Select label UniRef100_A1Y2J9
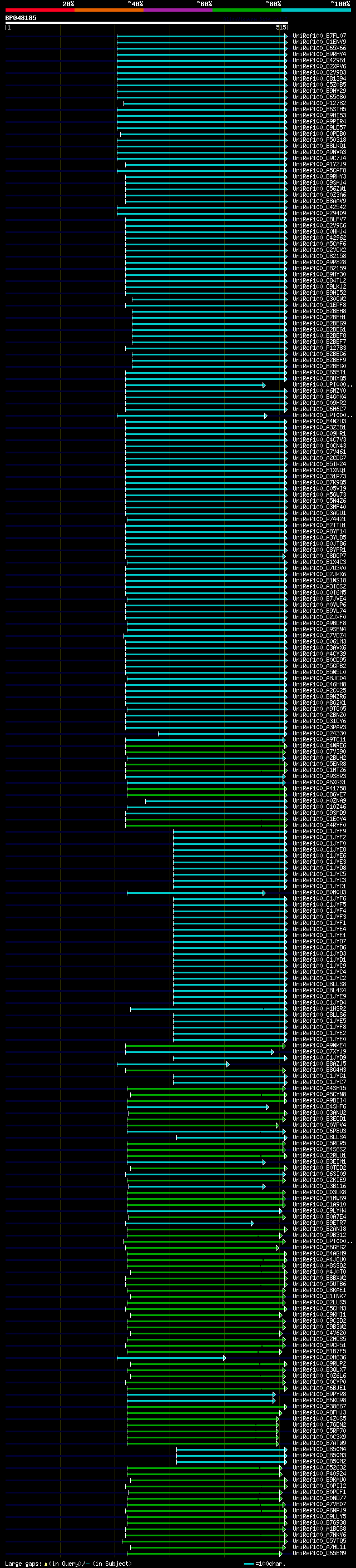The image size is (356, 1568). (x=319, y=164)
